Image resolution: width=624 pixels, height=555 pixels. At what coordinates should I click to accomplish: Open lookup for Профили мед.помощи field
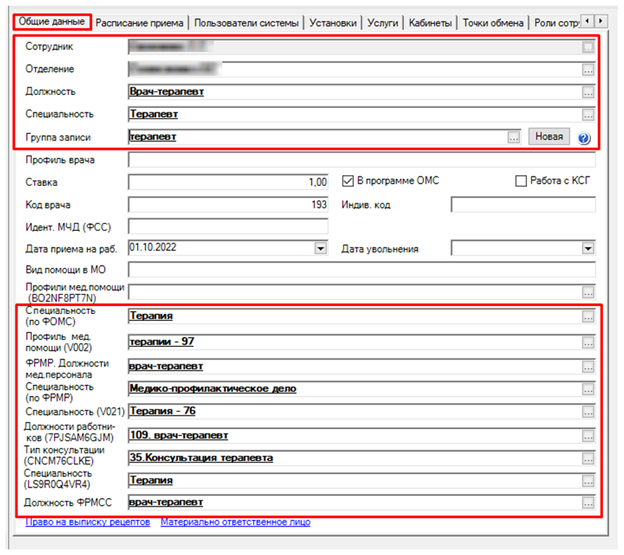(x=588, y=292)
